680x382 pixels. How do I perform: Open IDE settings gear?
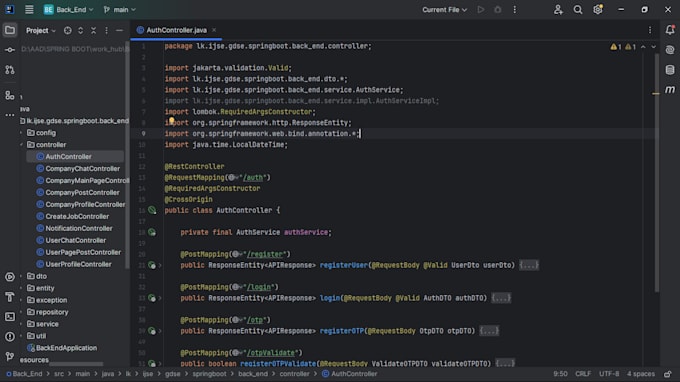(598, 10)
